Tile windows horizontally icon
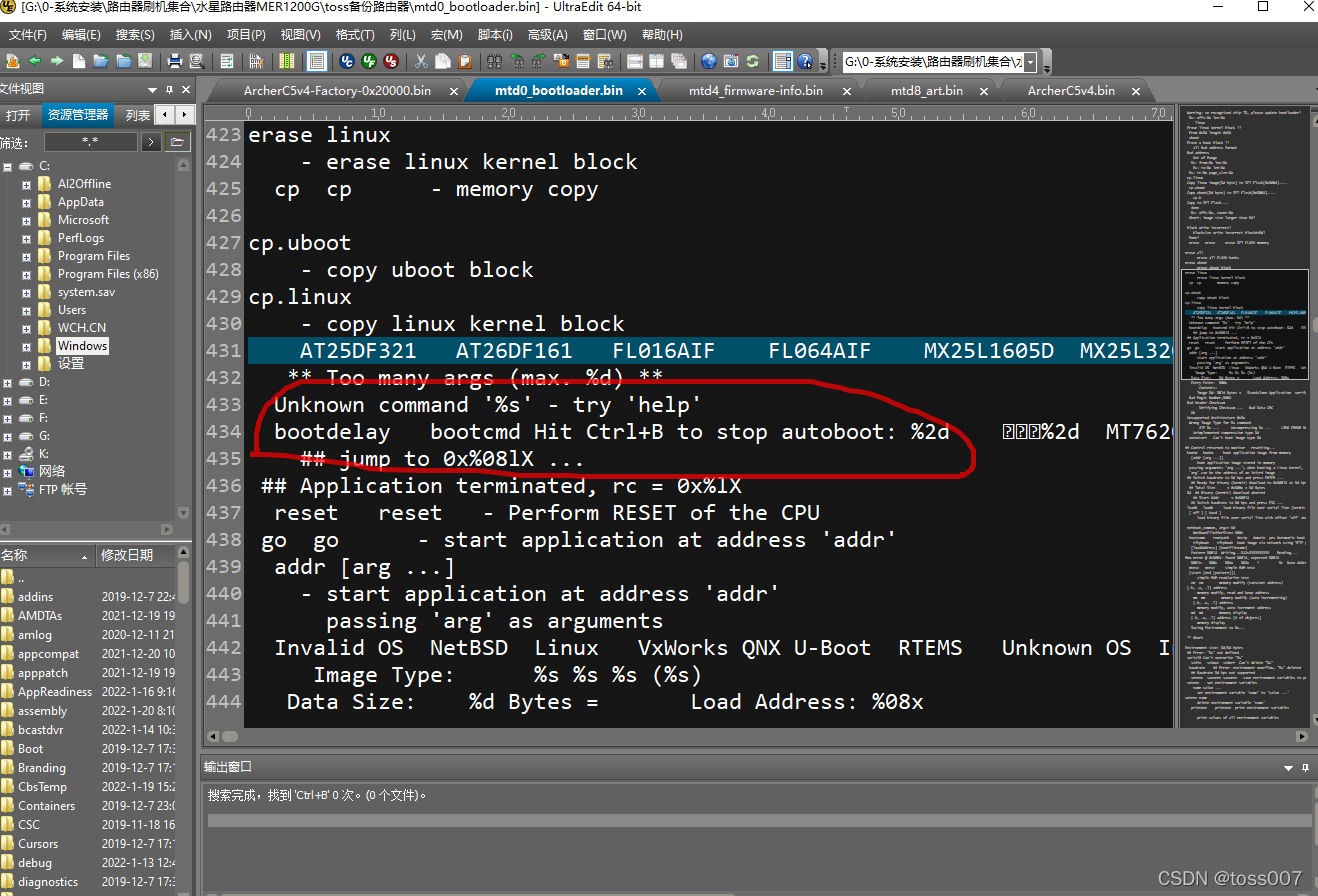The height and width of the screenshot is (896, 1318). pyautogui.click(x=633, y=61)
